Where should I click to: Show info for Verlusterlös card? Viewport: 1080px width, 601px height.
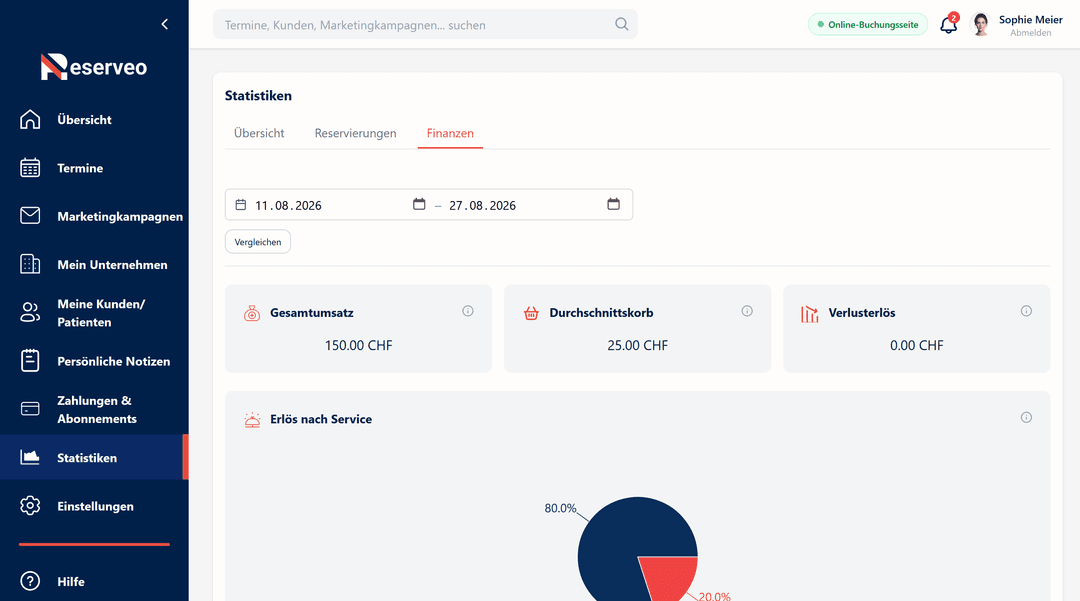(1026, 311)
